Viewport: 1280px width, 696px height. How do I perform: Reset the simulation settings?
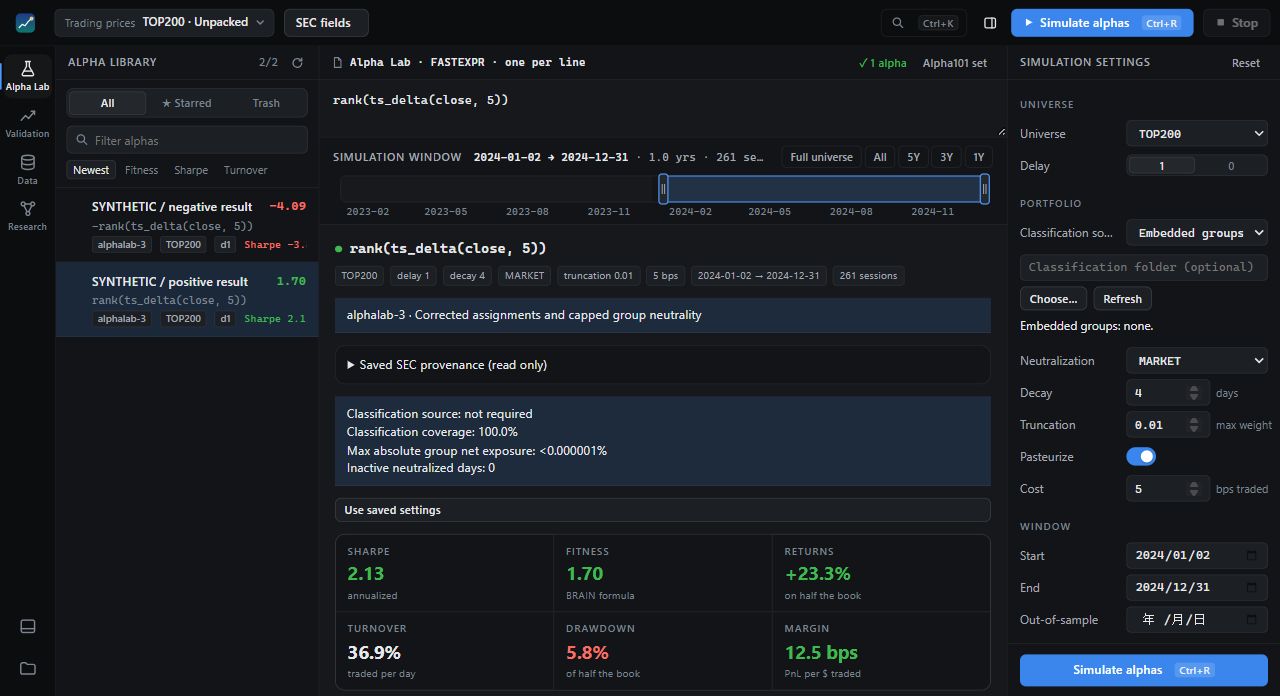pos(1246,63)
